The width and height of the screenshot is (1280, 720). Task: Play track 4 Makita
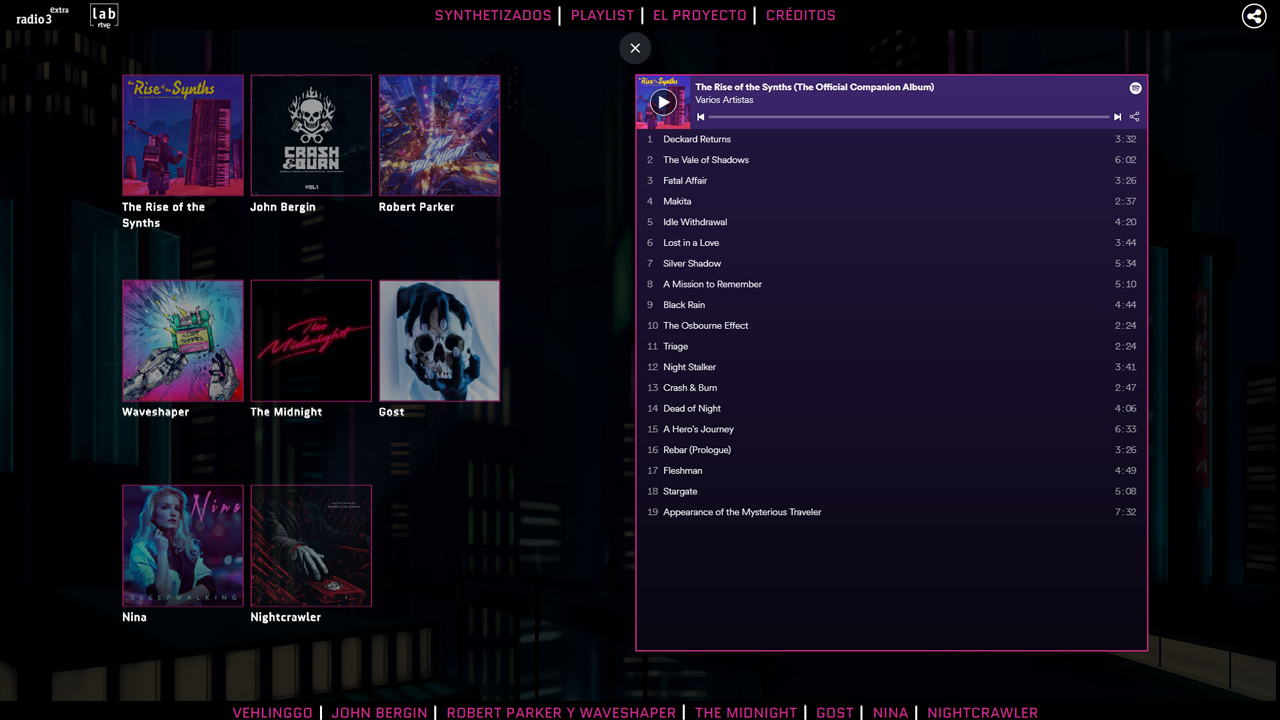(x=892, y=201)
